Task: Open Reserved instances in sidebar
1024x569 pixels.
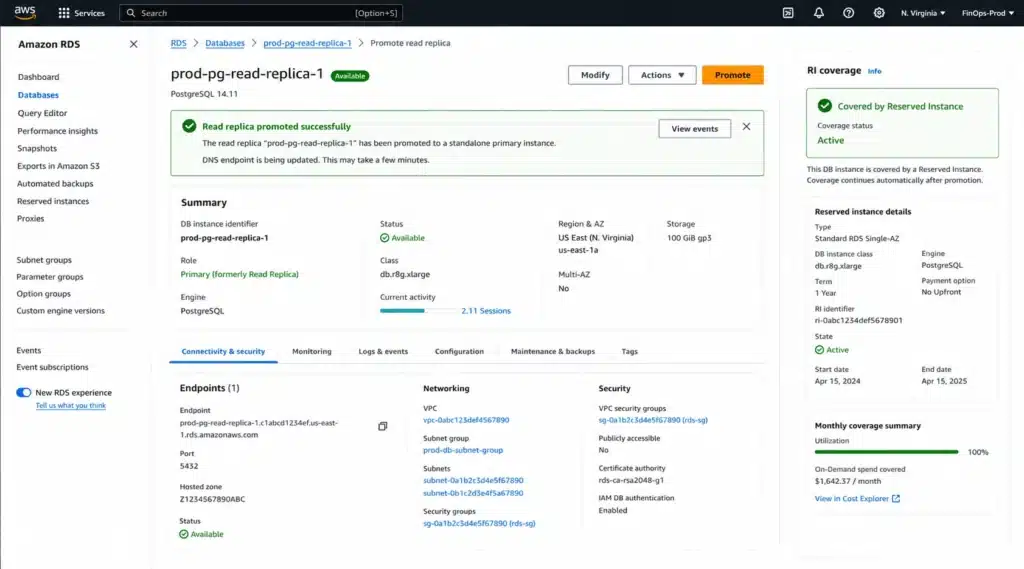Action: (x=53, y=201)
